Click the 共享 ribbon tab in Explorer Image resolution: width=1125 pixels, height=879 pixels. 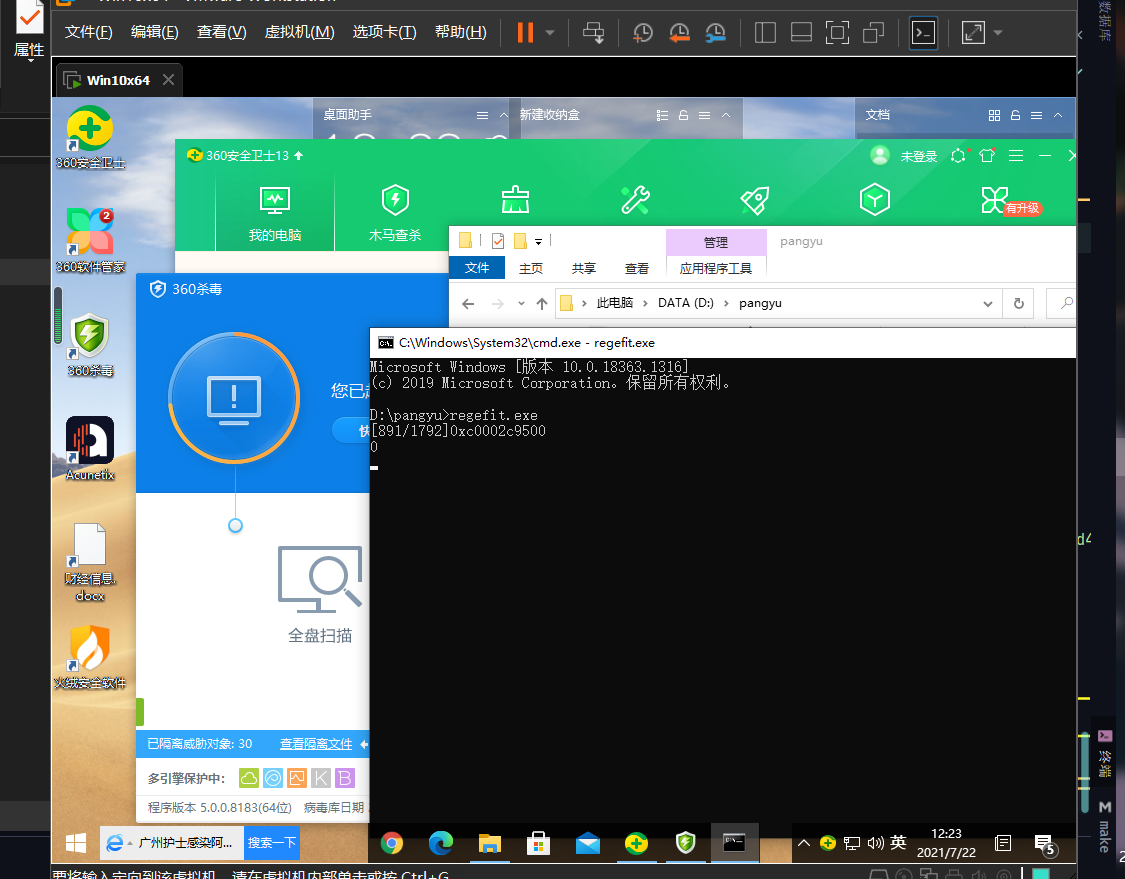[583, 268]
